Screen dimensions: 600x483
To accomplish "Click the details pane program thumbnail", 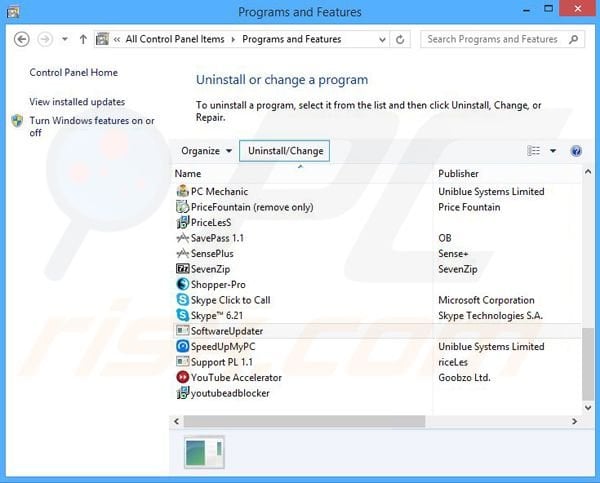I will [204, 452].
